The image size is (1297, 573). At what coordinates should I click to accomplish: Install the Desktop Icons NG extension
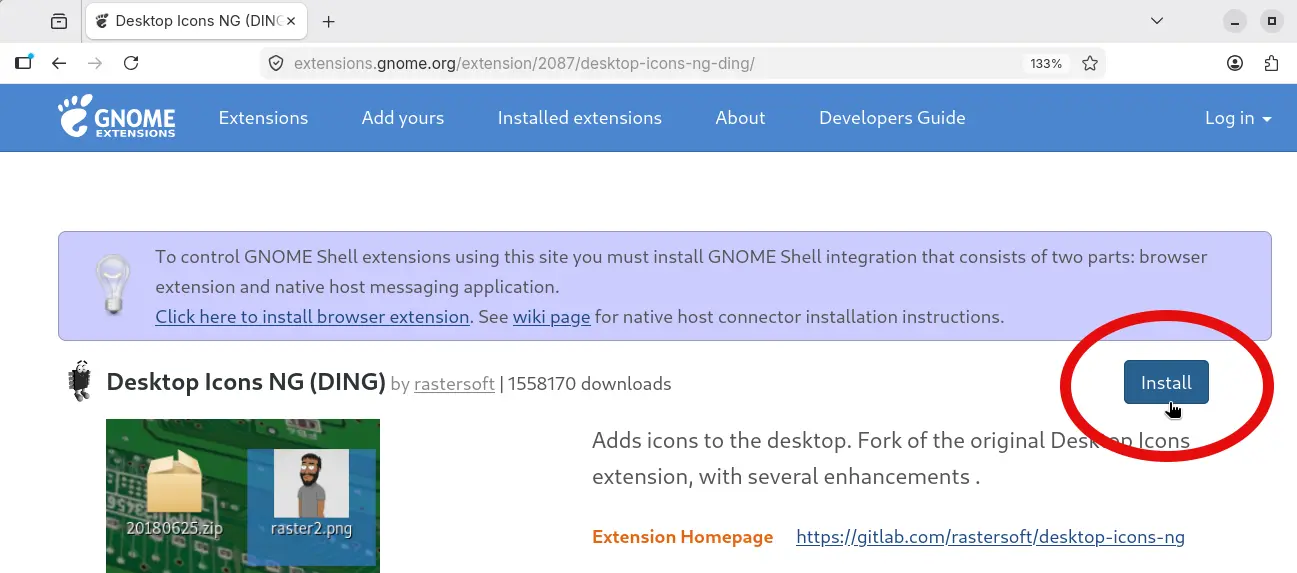(1166, 382)
